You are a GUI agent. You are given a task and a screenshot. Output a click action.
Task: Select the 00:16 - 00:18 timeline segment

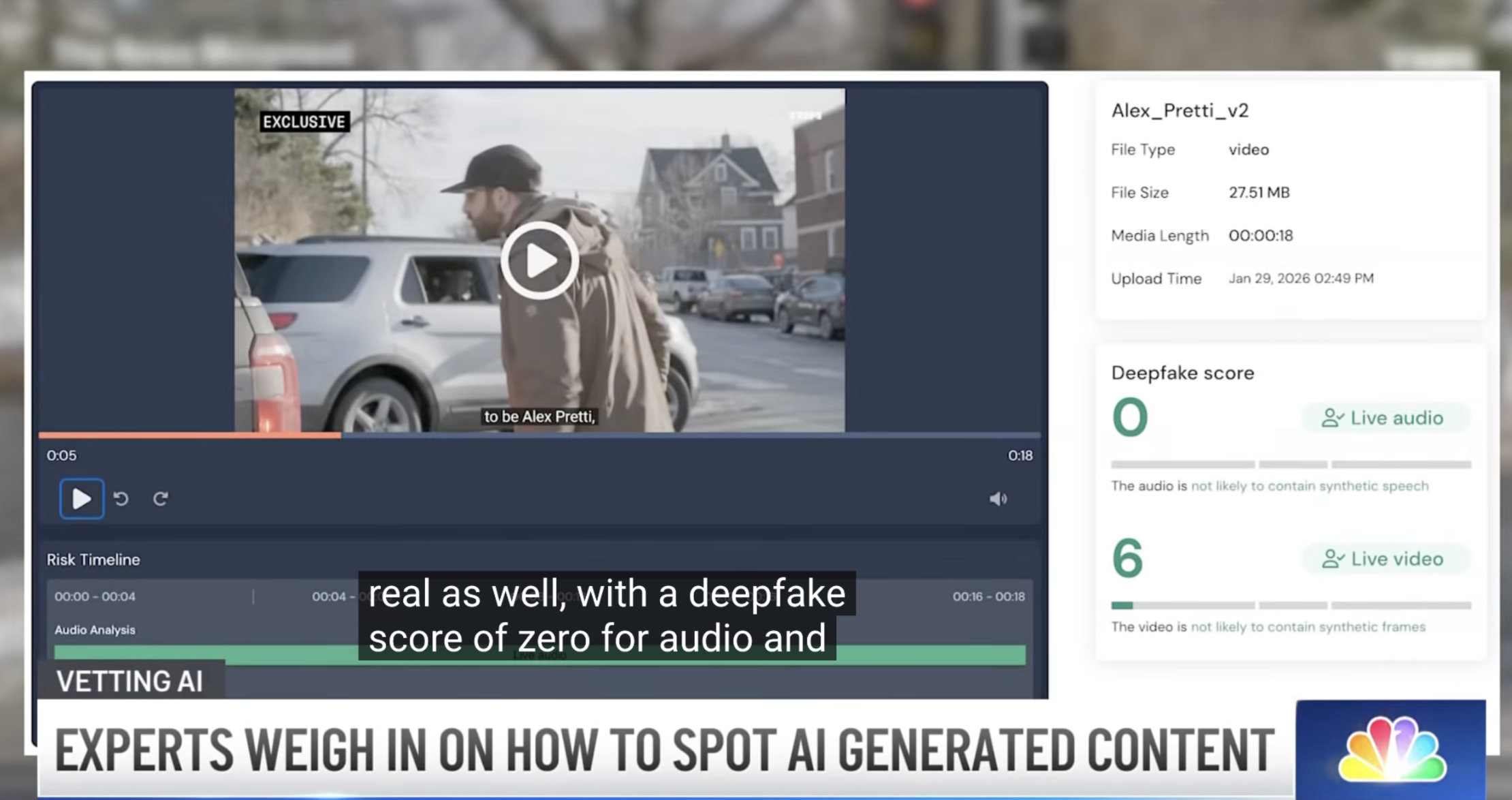click(x=988, y=596)
